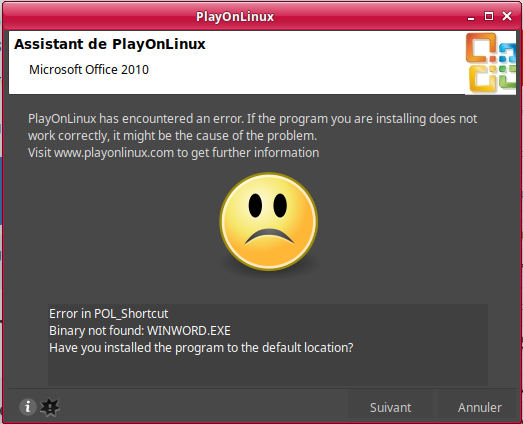Maximize the PlayOnLinux window
Image resolution: width=523 pixels, height=424 pixels.
pos(489,16)
